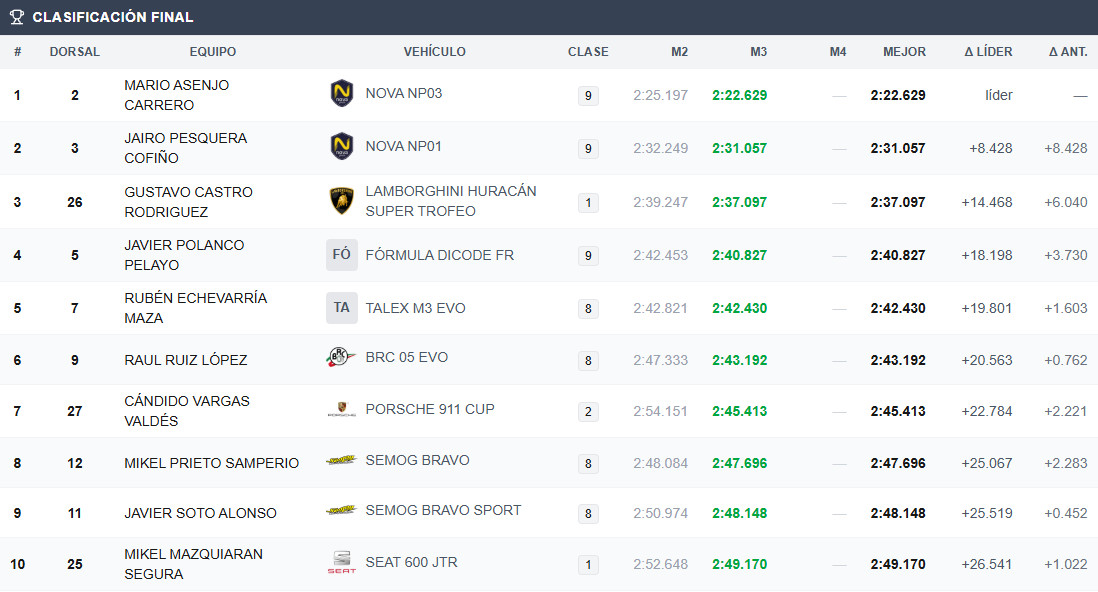This screenshot has height=592, width=1098.
Task: Click class badge 8 in Mikel Prieto row
Action: click(x=588, y=464)
